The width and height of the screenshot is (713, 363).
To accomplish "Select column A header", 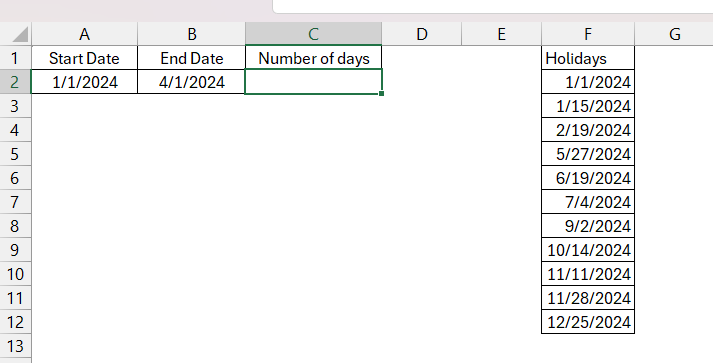I will [84, 34].
